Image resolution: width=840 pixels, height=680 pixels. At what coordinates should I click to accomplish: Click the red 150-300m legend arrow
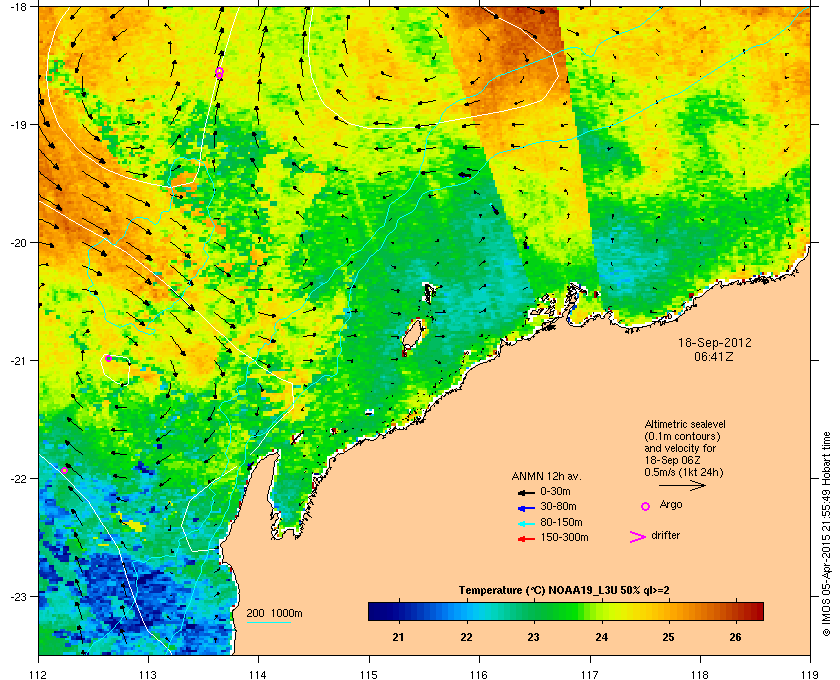(526, 539)
